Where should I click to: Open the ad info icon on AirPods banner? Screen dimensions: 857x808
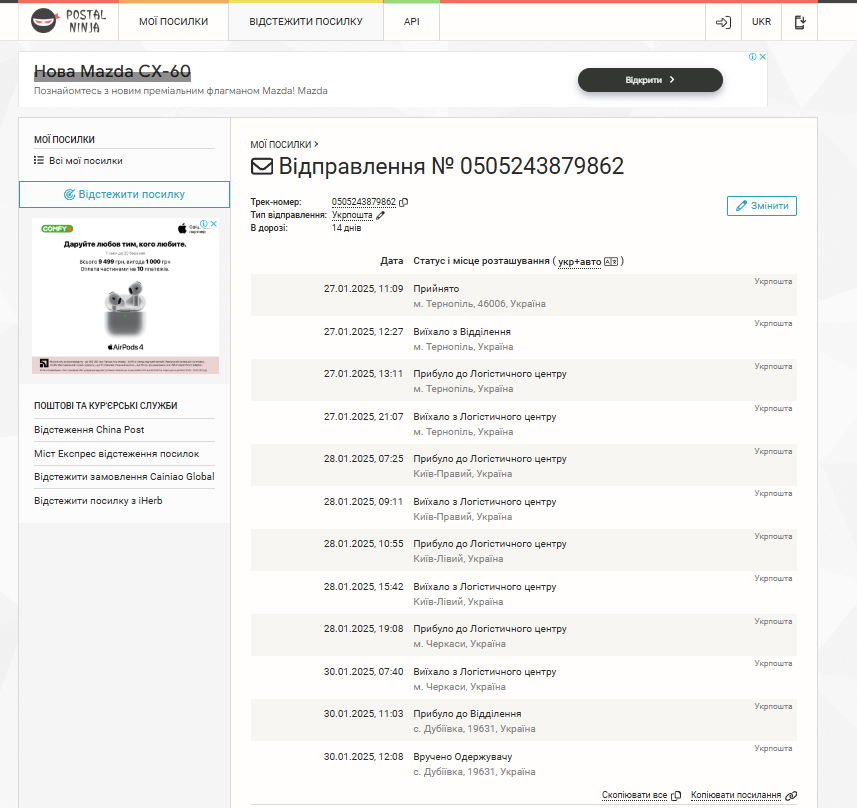[x=203, y=224]
